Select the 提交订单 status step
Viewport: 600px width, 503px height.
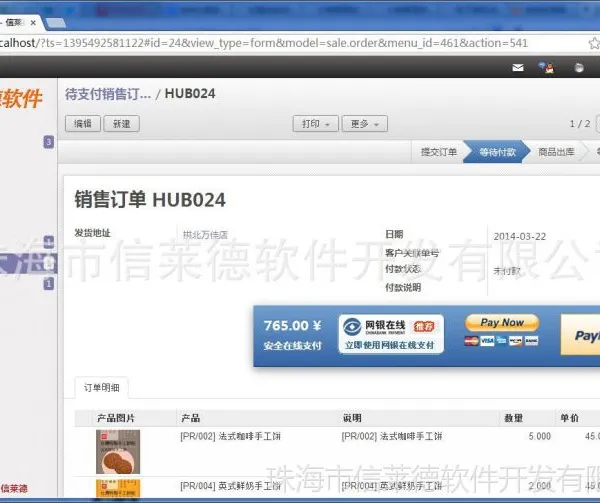click(439, 152)
